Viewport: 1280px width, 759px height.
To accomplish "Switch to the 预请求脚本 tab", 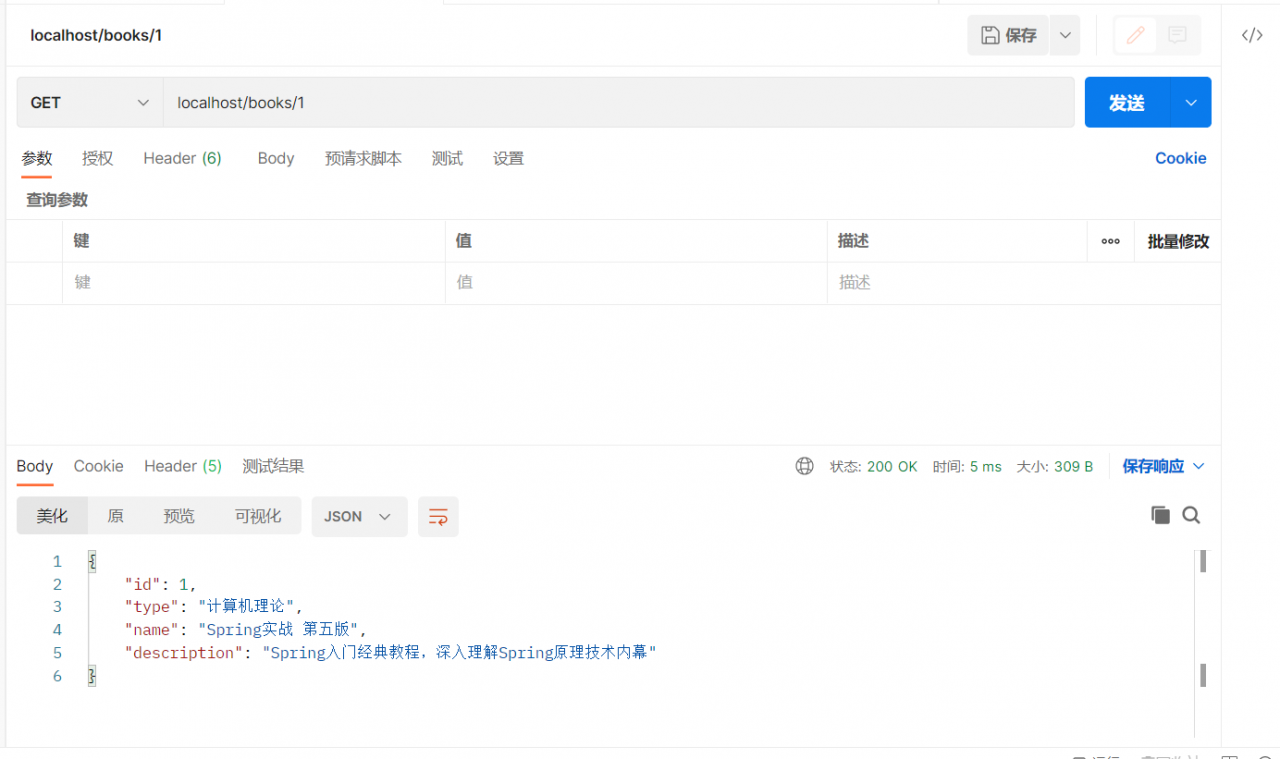I will [x=363, y=158].
